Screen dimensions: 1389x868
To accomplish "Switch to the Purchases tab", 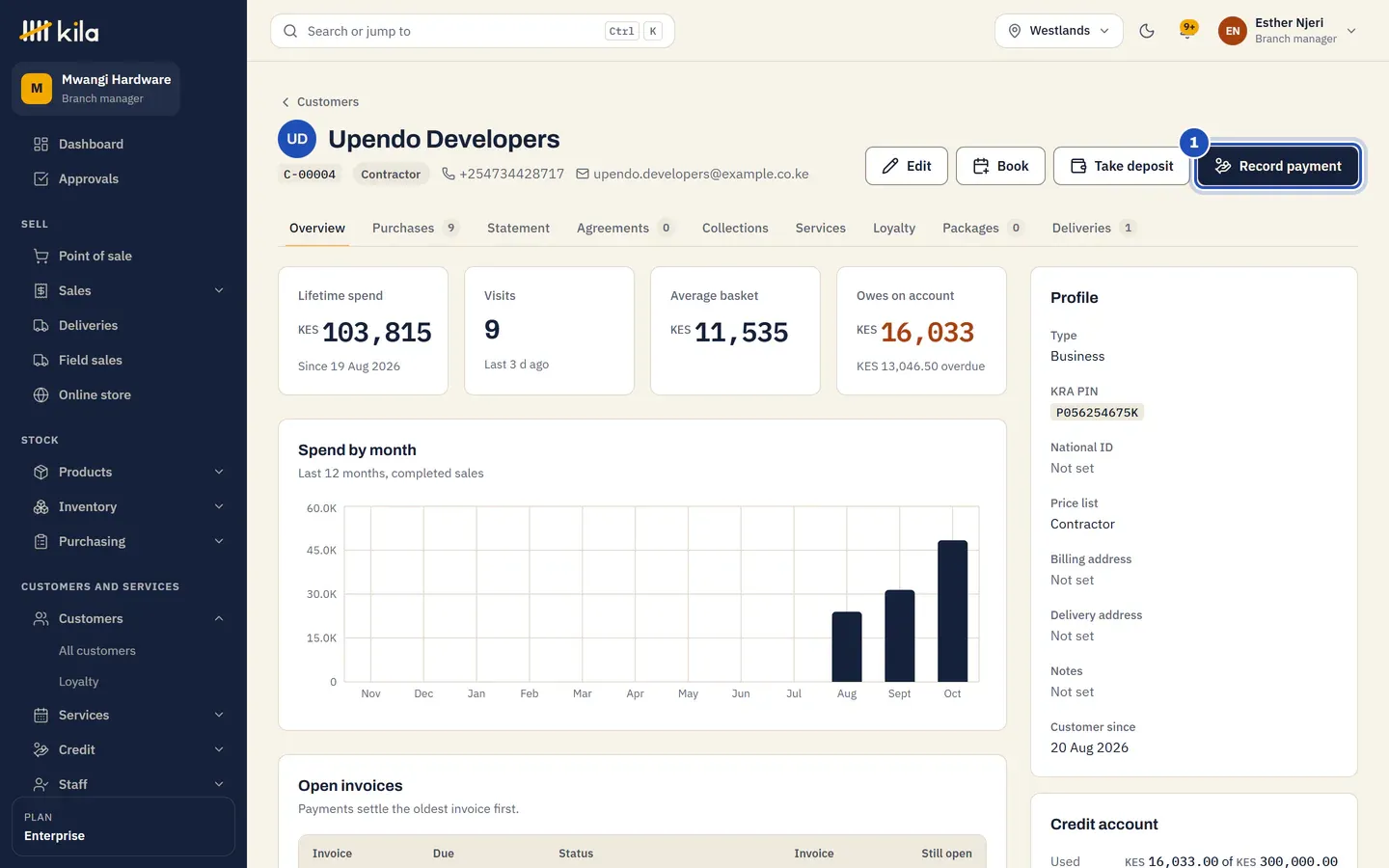I will tap(415, 228).
